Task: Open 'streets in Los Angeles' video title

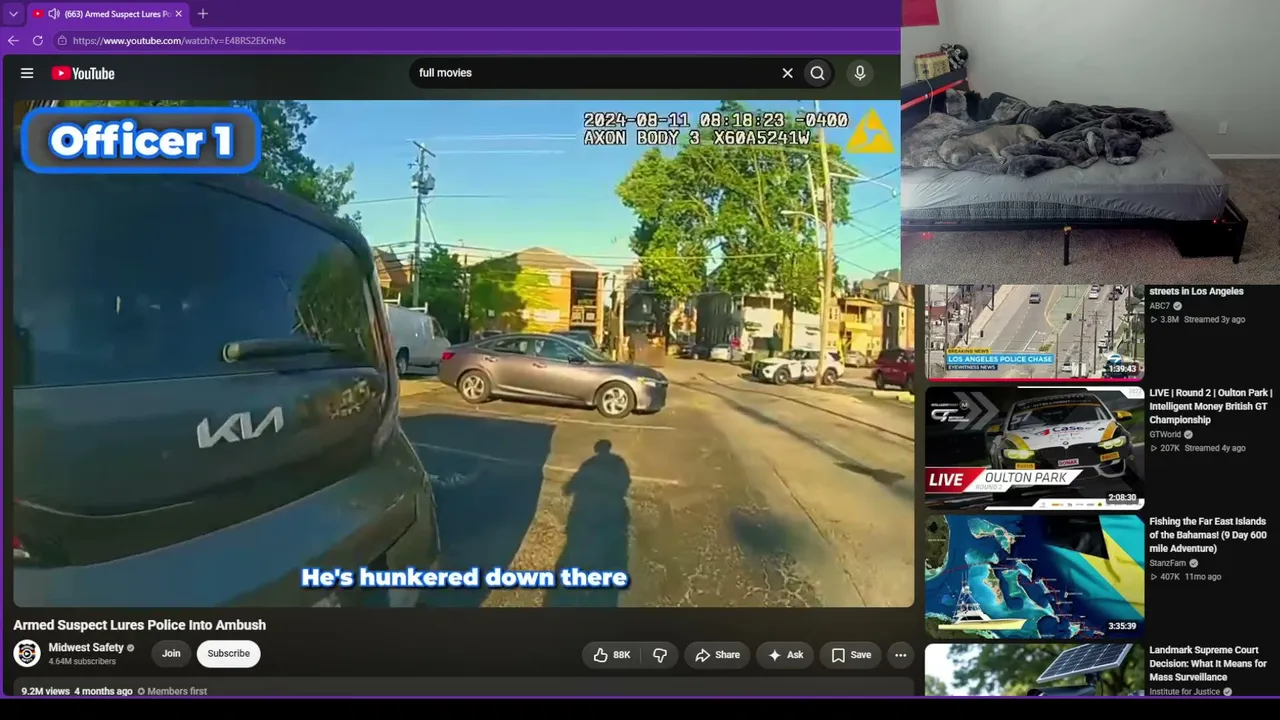Action: (x=1196, y=292)
